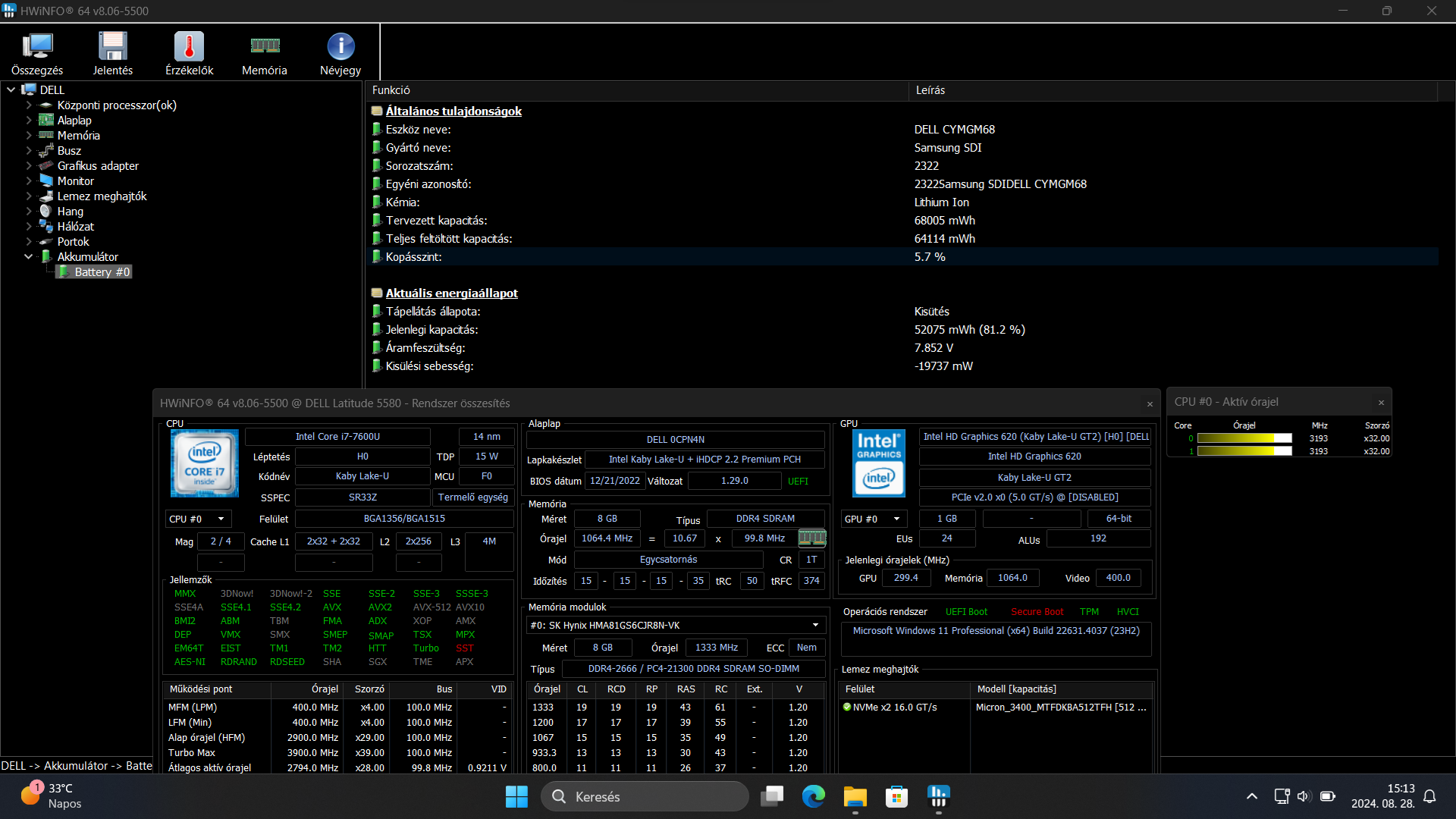Viewport: 1456px width, 819px height.
Task: Open the SK Hynix memory module dropdown
Action: (676, 625)
